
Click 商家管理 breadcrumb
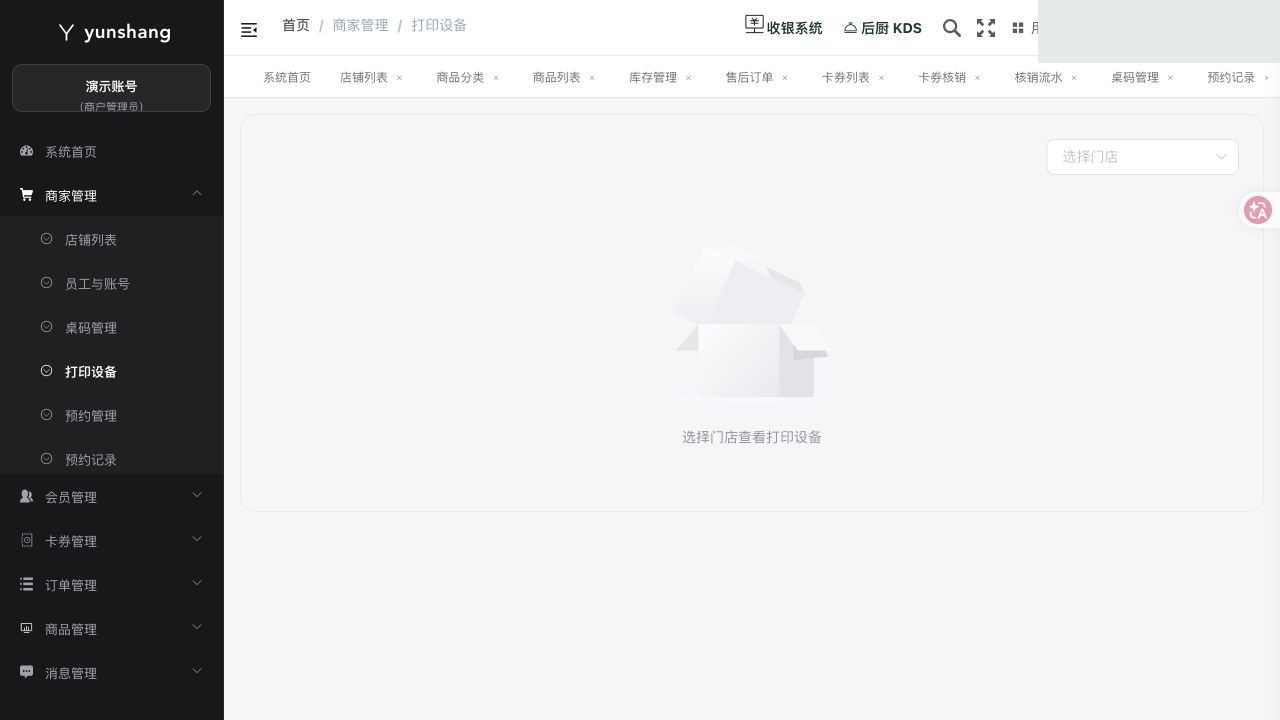point(360,25)
